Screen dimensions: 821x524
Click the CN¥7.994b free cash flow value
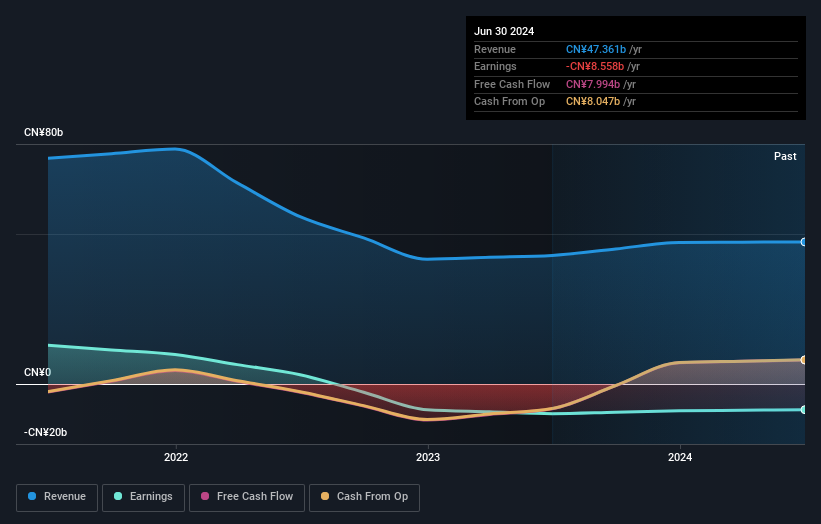pyautogui.click(x=593, y=84)
